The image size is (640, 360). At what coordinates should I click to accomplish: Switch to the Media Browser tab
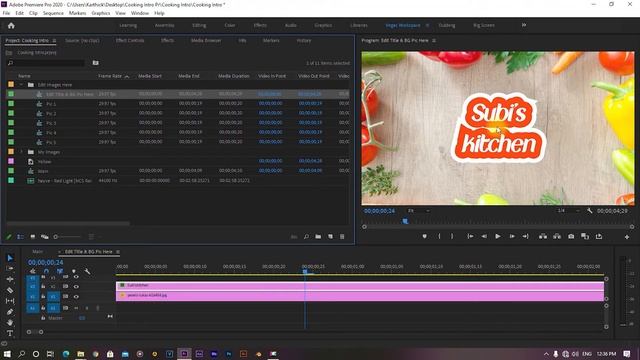pyautogui.click(x=206, y=40)
